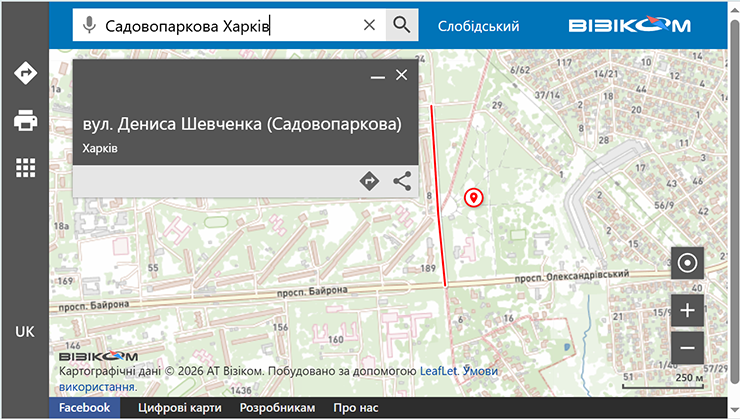The width and height of the screenshot is (740, 419).
Task: Click the Візіком logo in header
Action: [x=630, y=25]
